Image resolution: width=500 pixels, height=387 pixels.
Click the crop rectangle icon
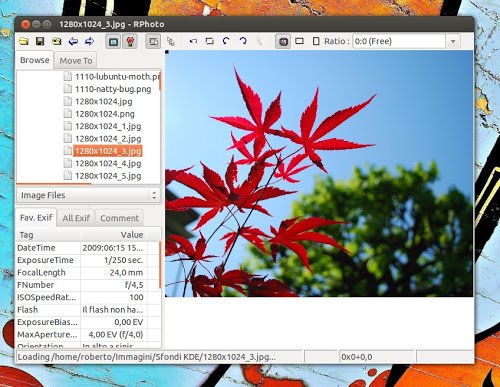(209, 41)
